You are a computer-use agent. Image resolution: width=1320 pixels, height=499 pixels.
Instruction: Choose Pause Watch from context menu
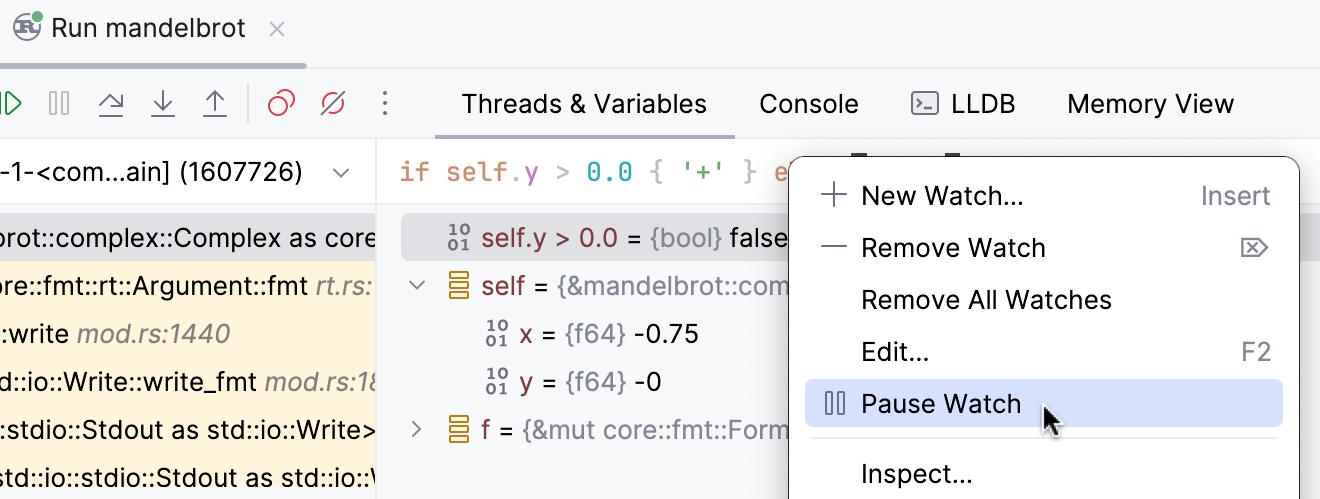point(941,404)
